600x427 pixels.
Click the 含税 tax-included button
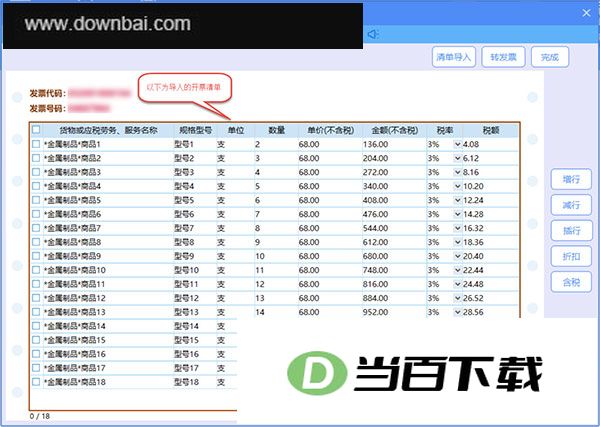[x=571, y=282]
